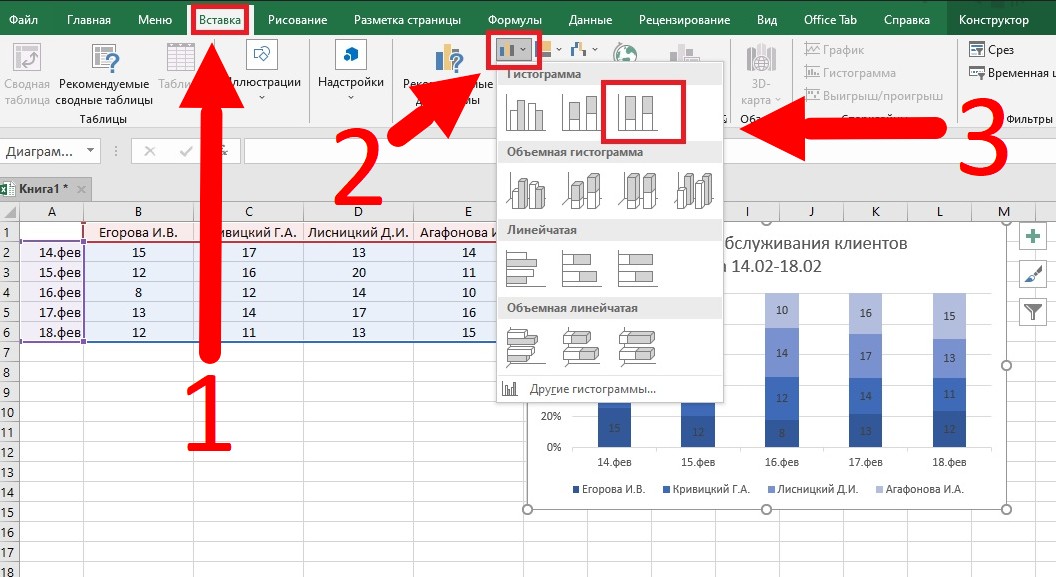
Task: Click the Chart Elements plus button
Action: tap(1032, 238)
